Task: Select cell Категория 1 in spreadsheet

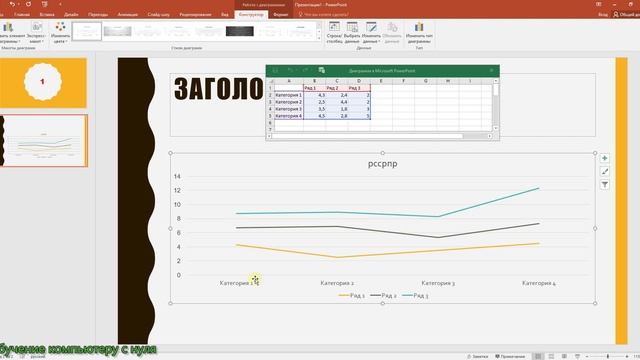Action: pos(289,95)
